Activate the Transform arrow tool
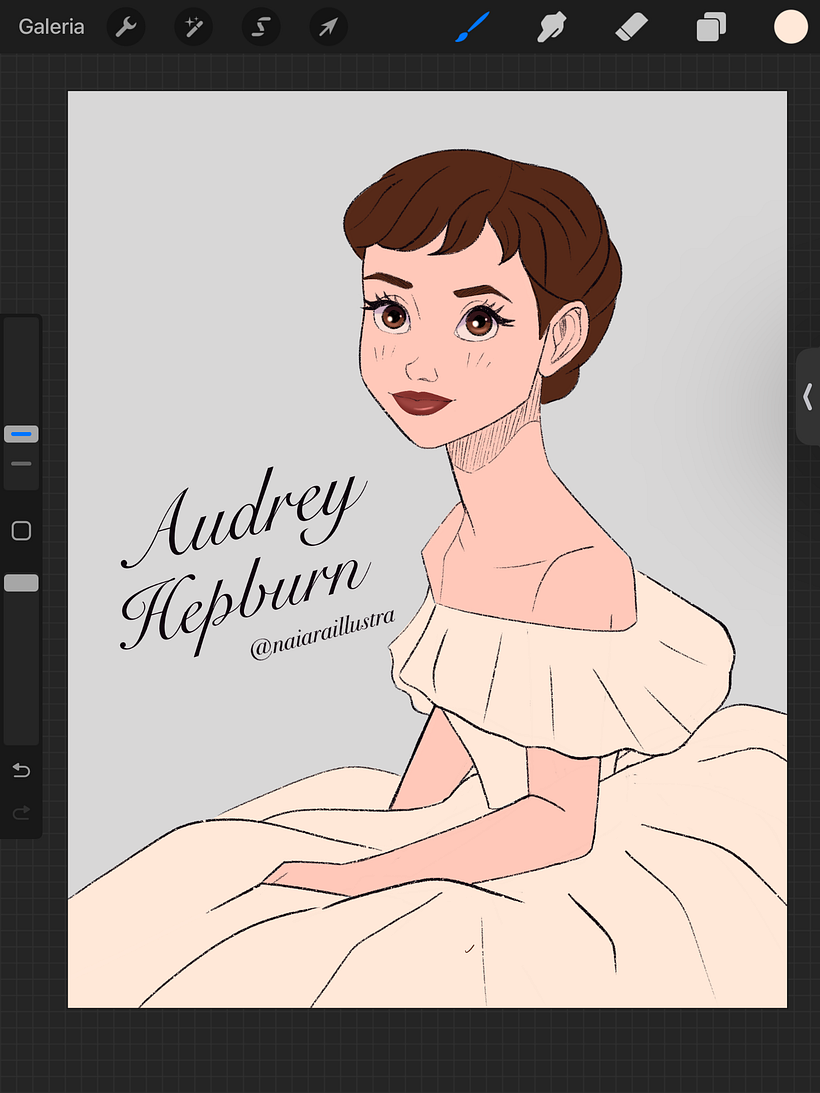 pos(328,27)
